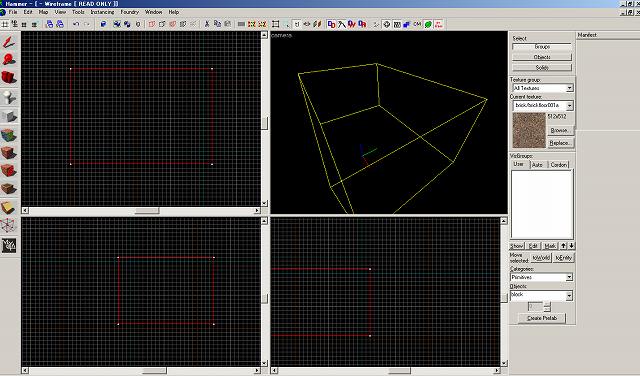This screenshot has height=376, width=640.
Task: Switch to the Auto VisGroups tab
Action: click(537, 165)
